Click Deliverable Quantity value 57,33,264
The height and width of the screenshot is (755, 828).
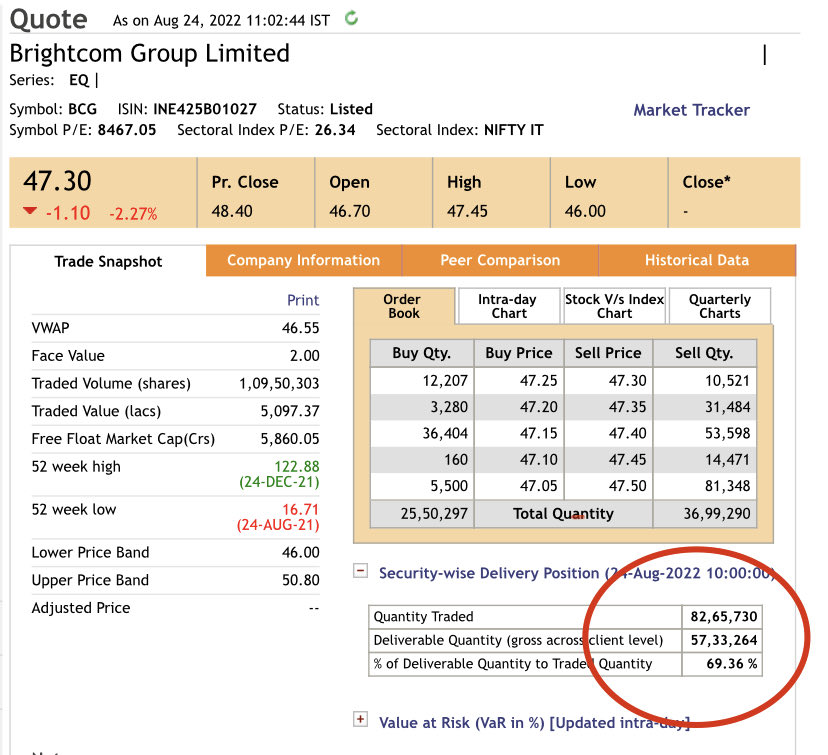pos(723,640)
